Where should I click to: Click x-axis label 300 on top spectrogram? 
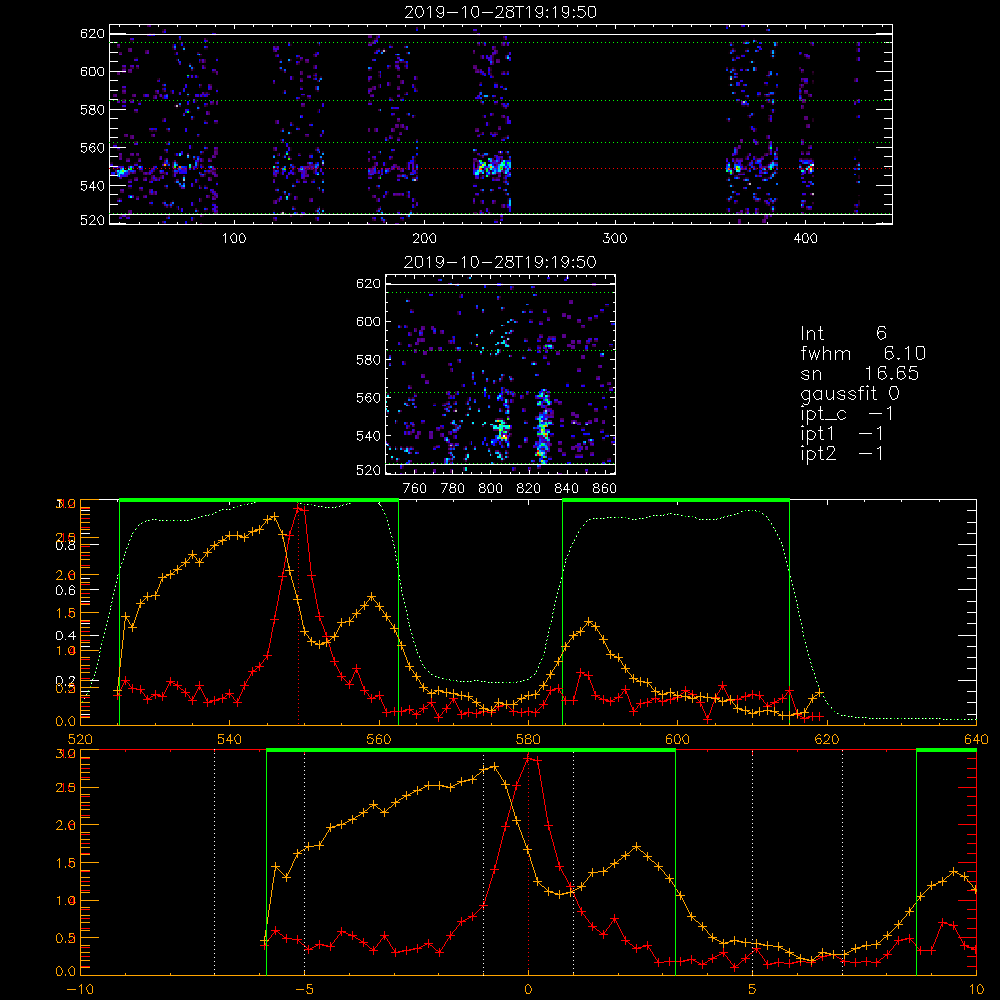pyautogui.click(x=615, y=239)
